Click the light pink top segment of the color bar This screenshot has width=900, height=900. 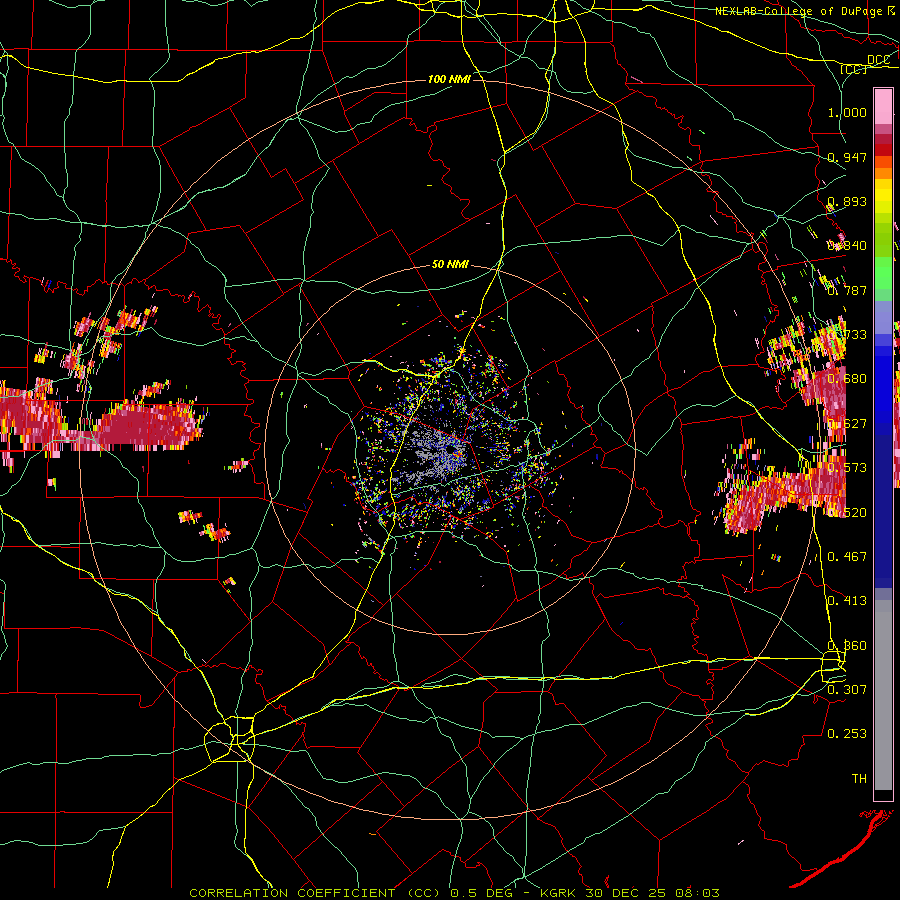pos(883,106)
